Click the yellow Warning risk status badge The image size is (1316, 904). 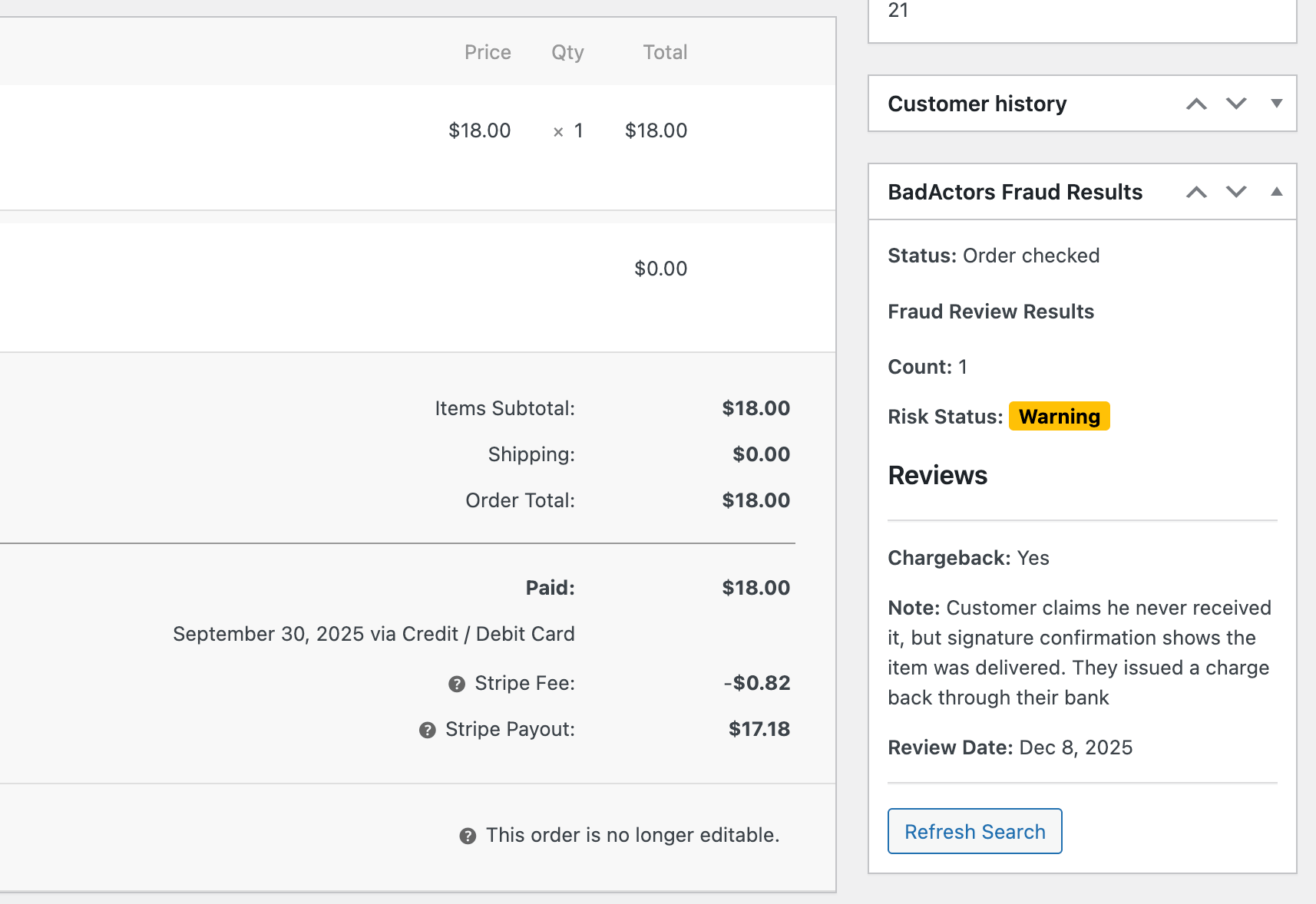(1059, 417)
